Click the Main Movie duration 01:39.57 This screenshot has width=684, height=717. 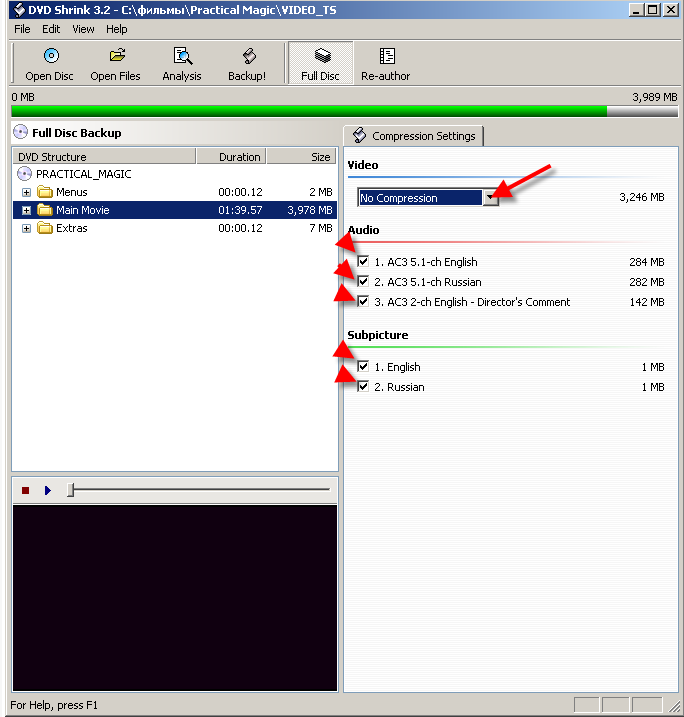click(x=240, y=210)
